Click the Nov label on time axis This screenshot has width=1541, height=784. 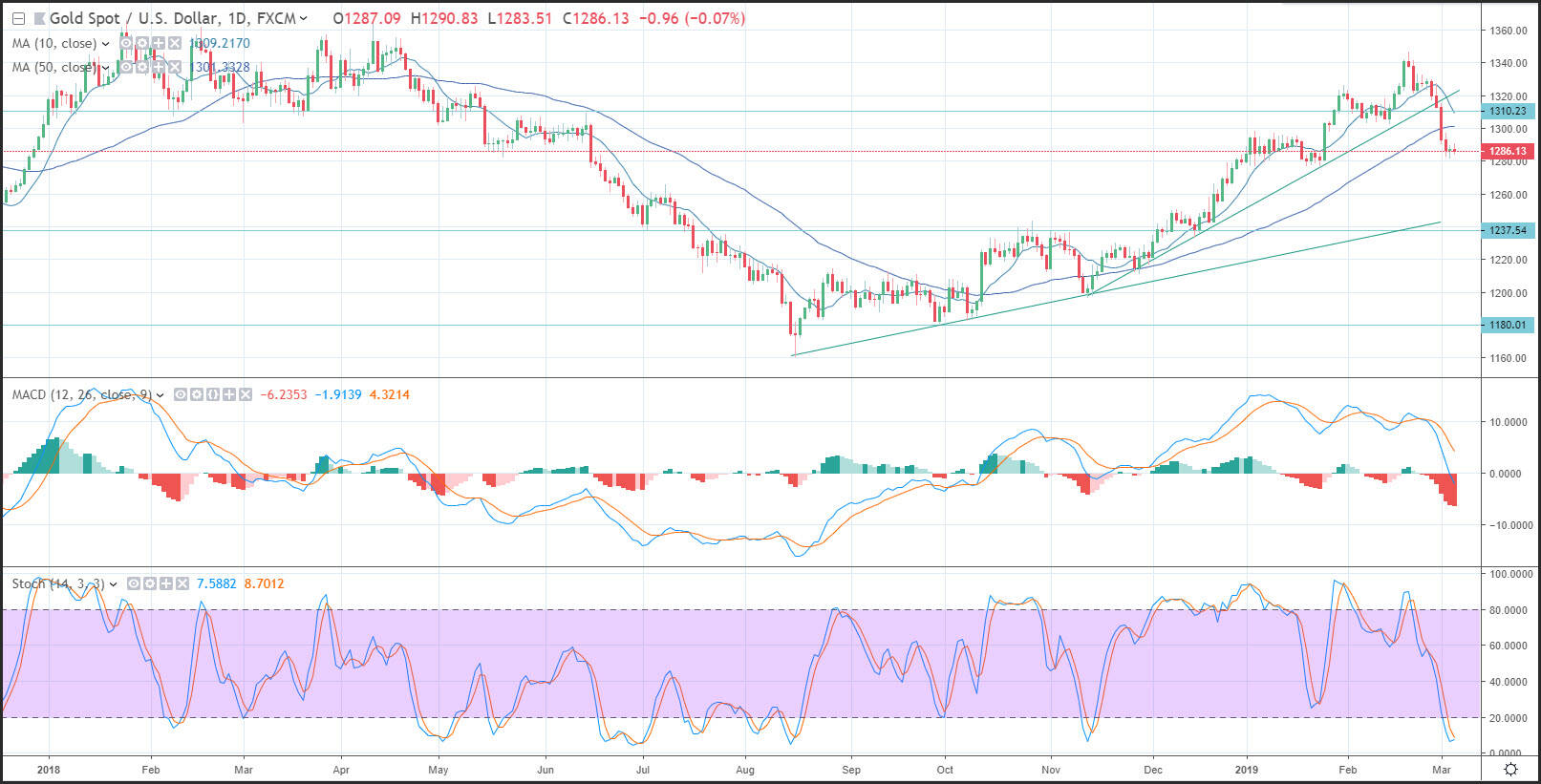pyautogui.click(x=1051, y=769)
